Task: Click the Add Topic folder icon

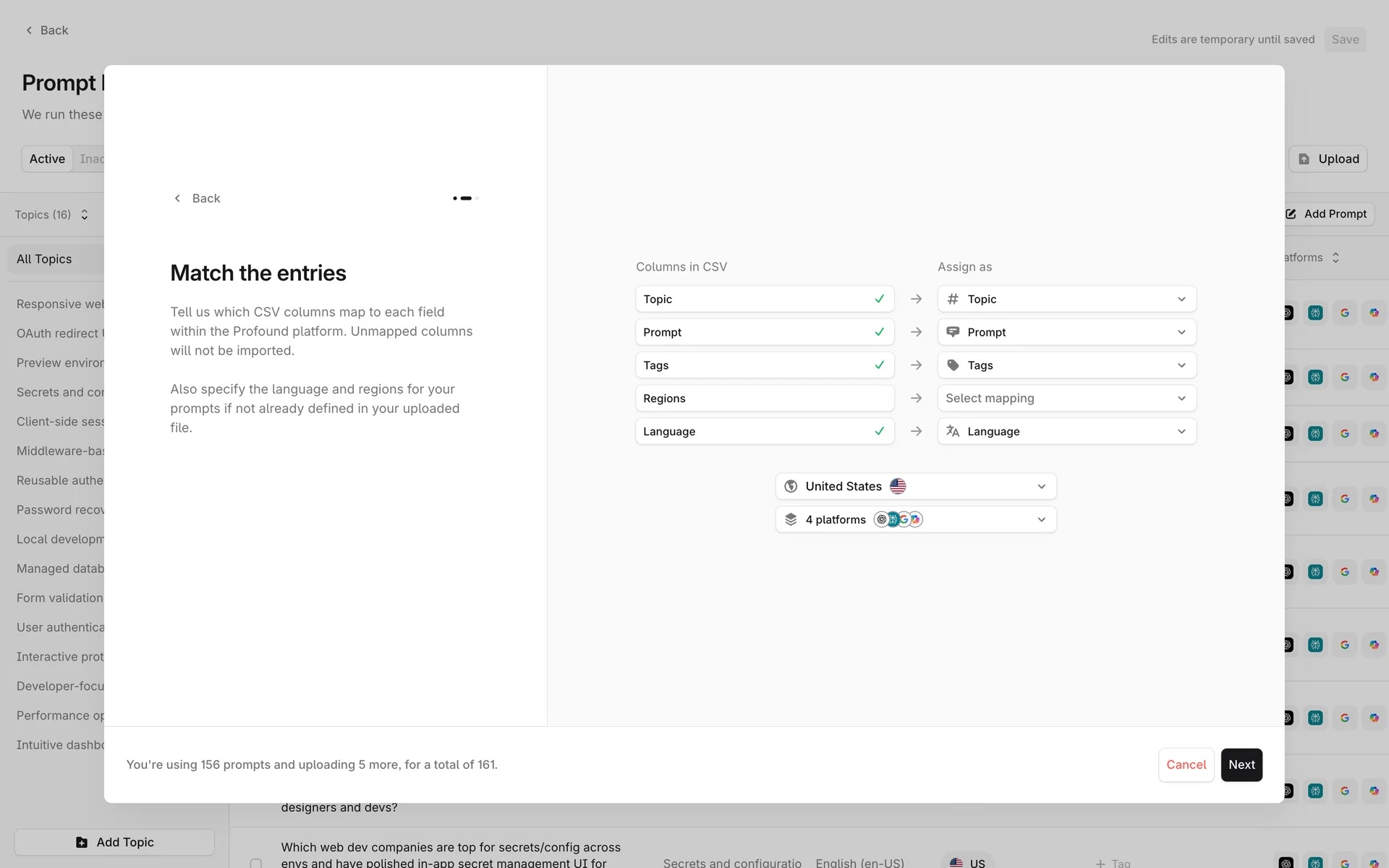Action: tap(82, 842)
